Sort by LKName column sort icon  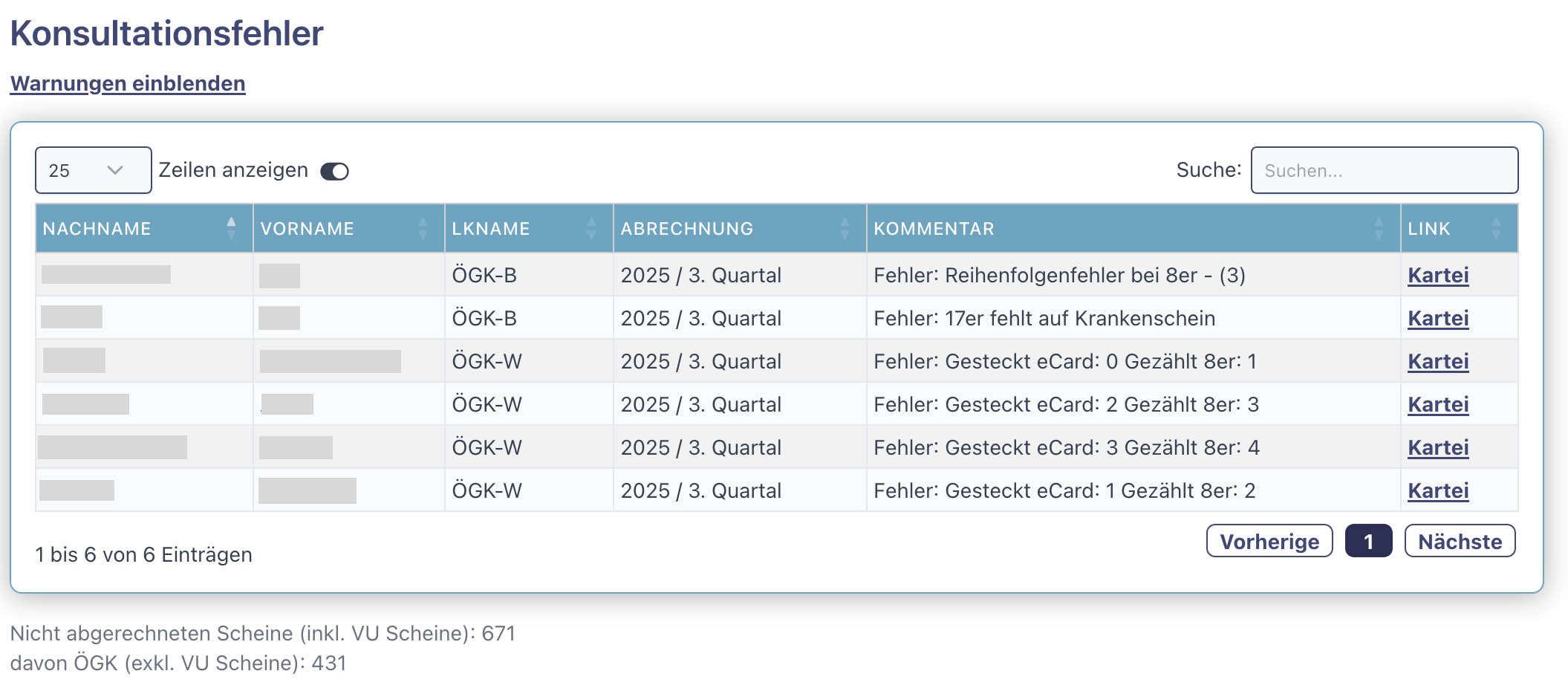[591, 228]
